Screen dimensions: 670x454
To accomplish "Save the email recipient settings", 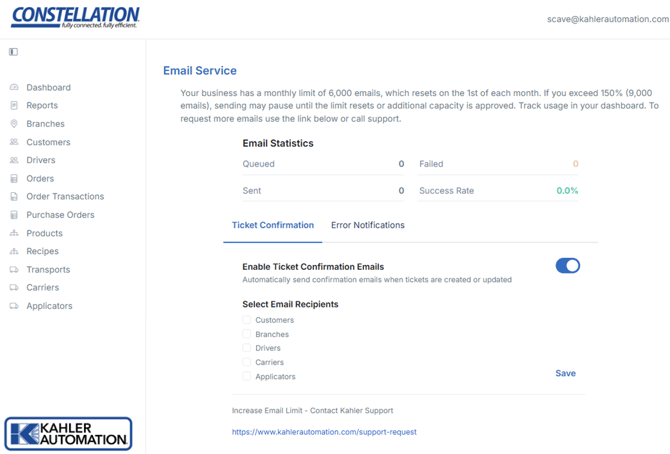I will pyautogui.click(x=565, y=374).
